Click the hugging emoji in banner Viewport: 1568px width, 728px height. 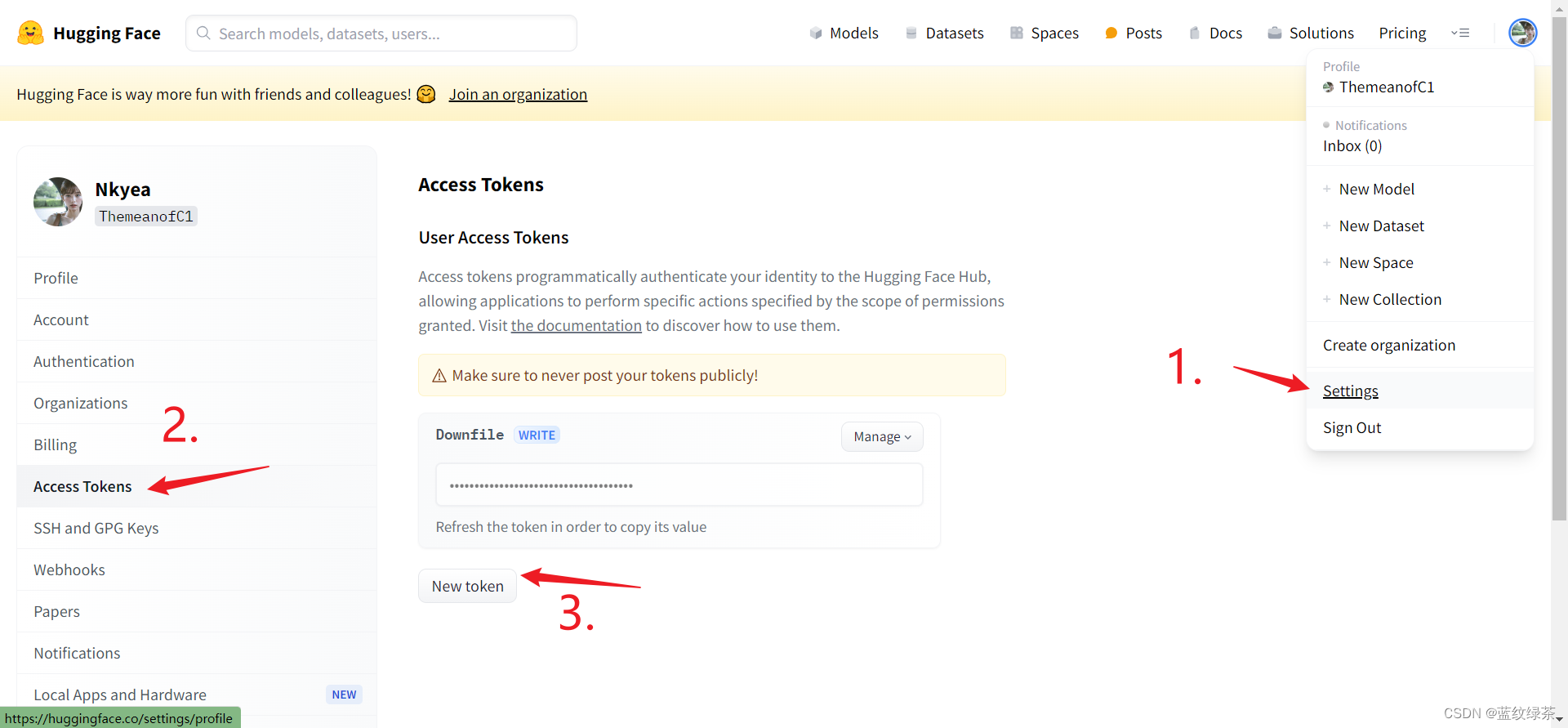pyautogui.click(x=426, y=94)
